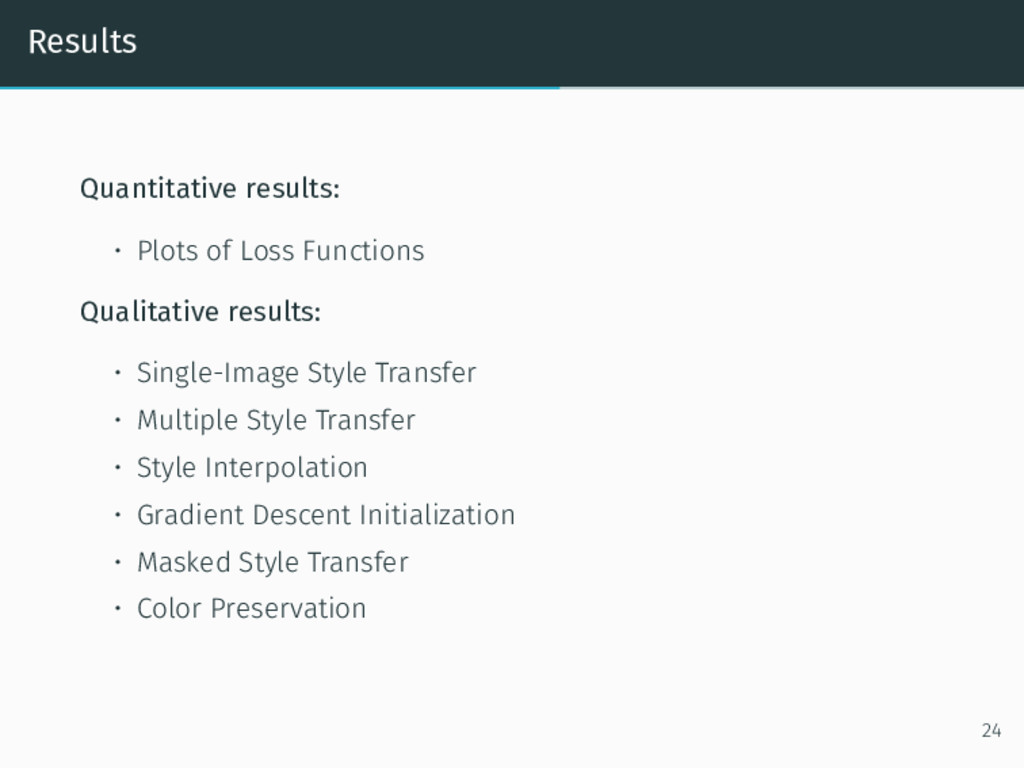Click bullet dot before "Color Preservation"
The height and width of the screenshot is (768, 1024).
point(118,609)
